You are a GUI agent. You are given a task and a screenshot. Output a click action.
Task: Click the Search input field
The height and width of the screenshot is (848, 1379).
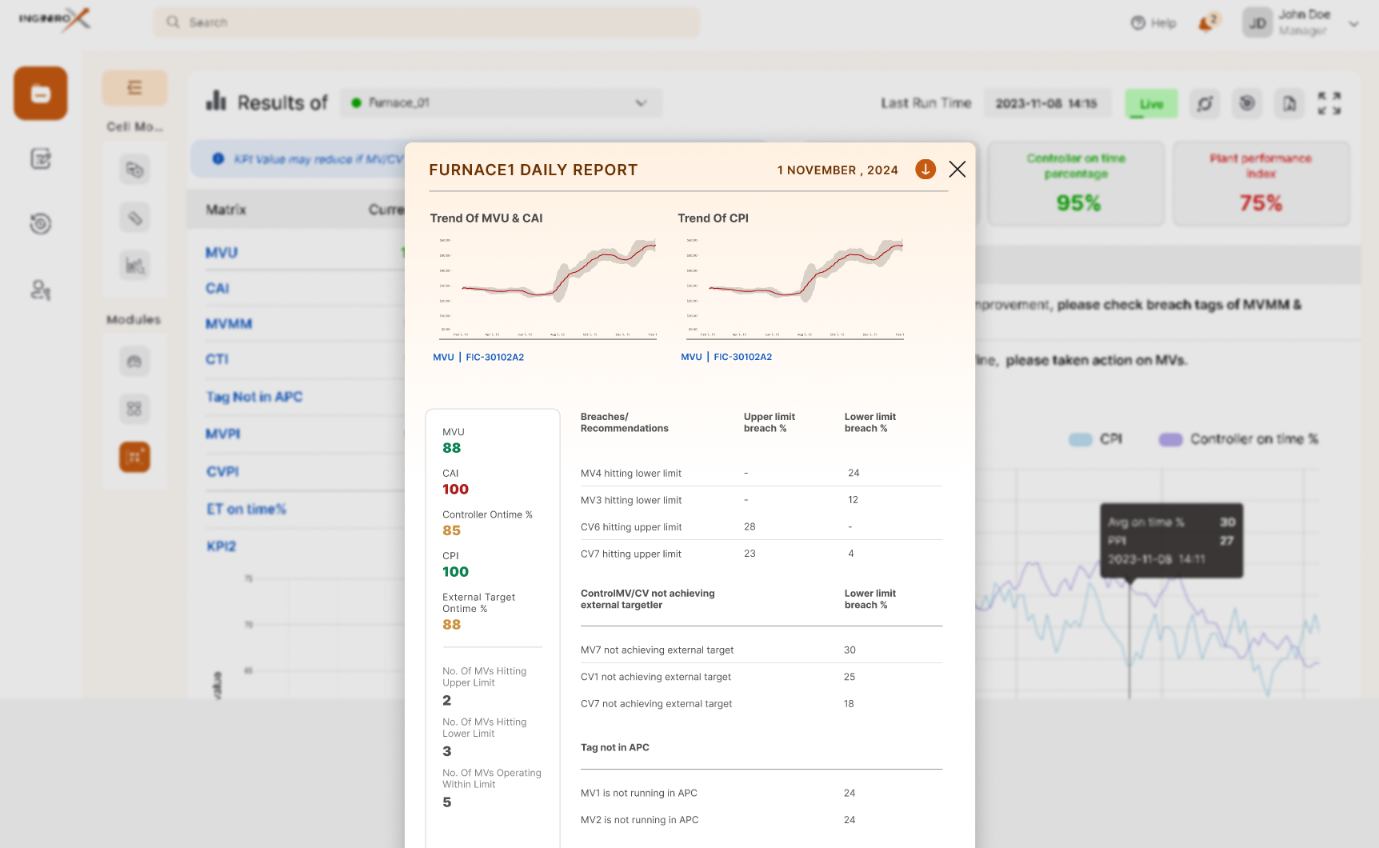(426, 22)
